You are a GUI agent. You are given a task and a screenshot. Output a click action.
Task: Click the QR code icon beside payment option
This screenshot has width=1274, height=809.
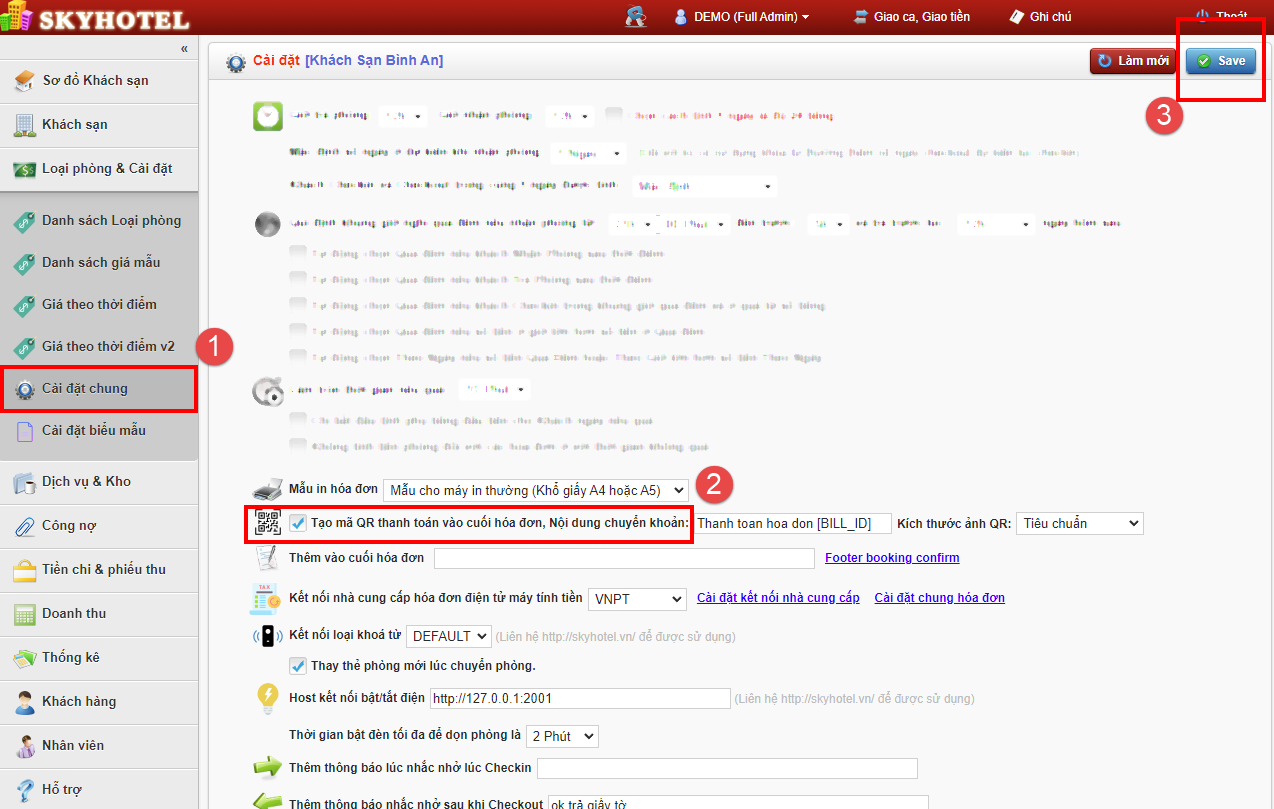coord(267,523)
